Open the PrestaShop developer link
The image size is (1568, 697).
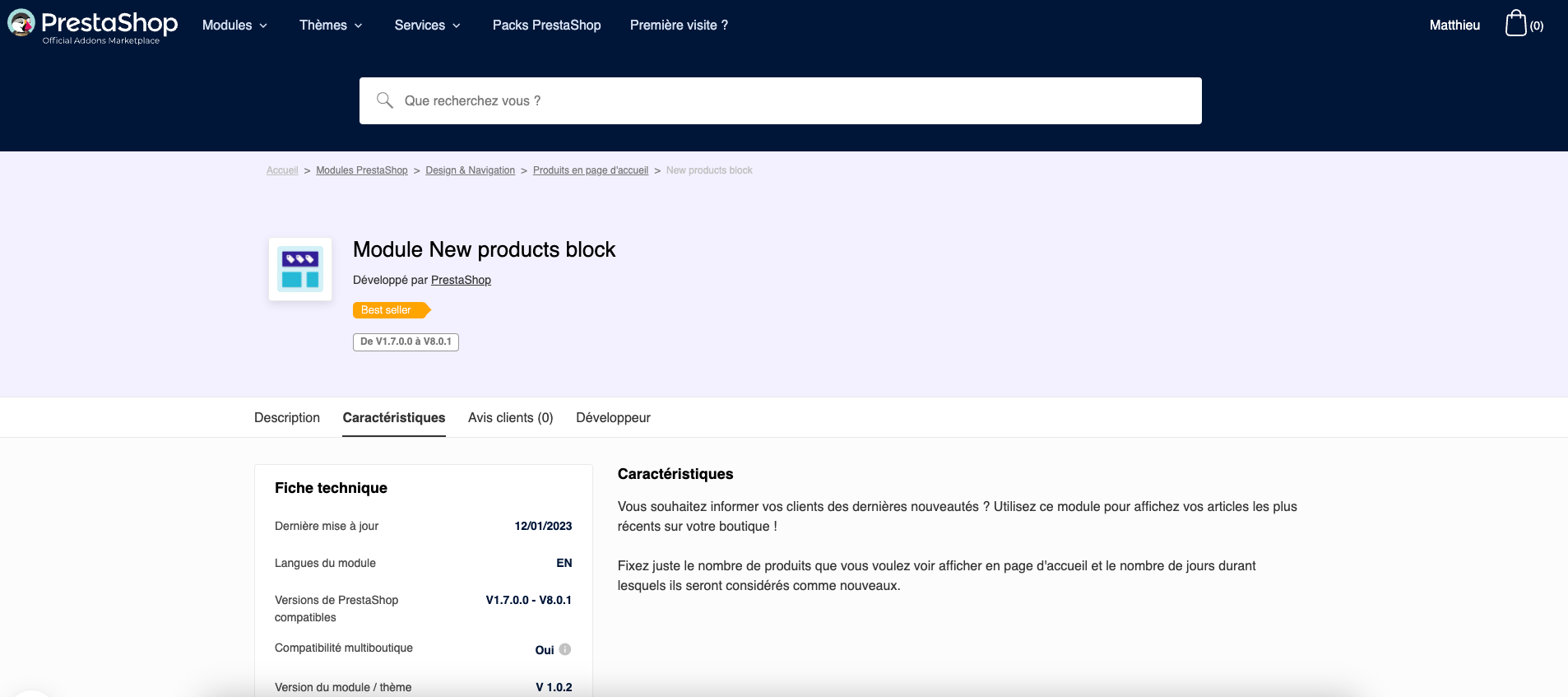click(461, 280)
